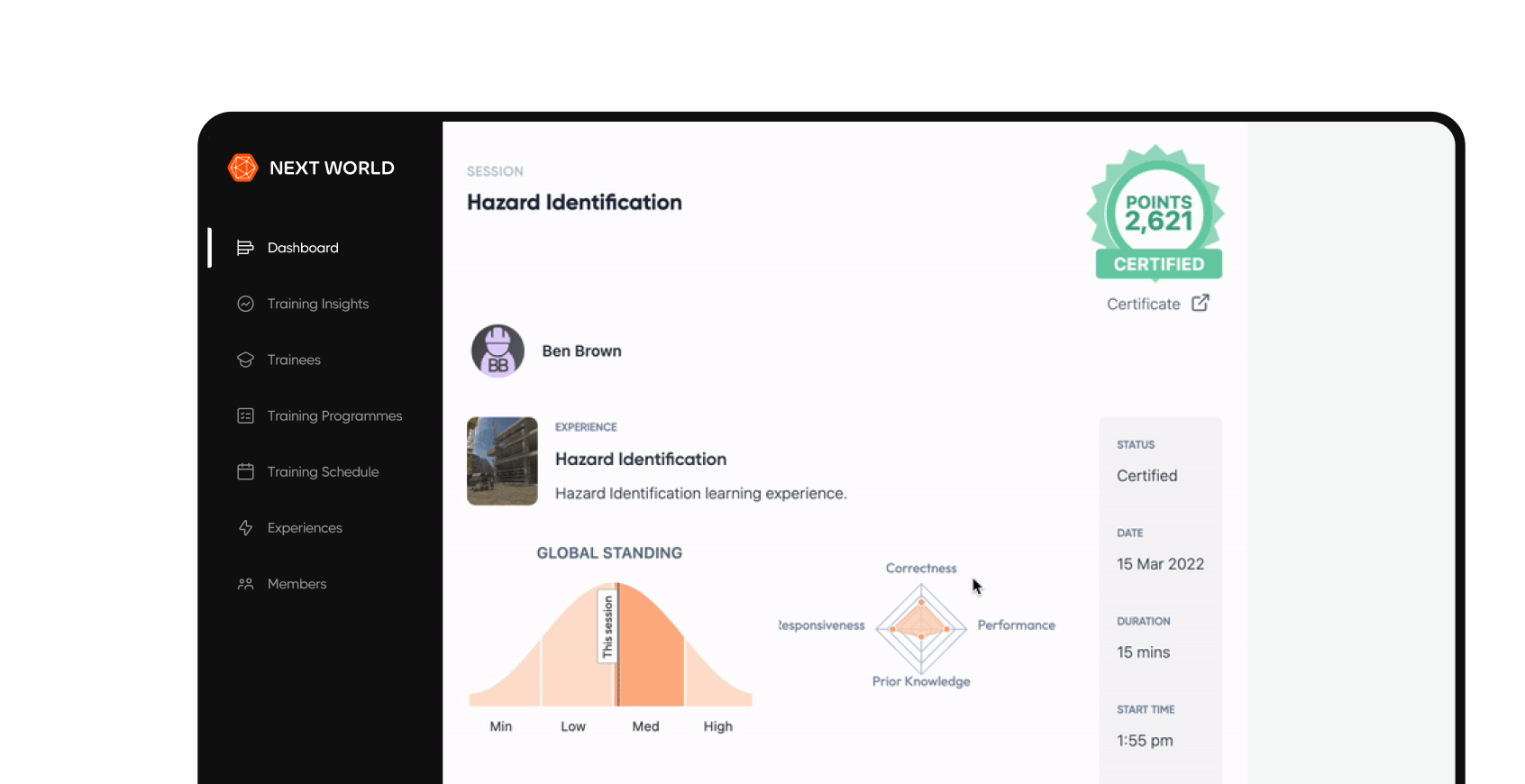Click the Performance radar label
Screen dimensions: 1525x784
point(1016,624)
